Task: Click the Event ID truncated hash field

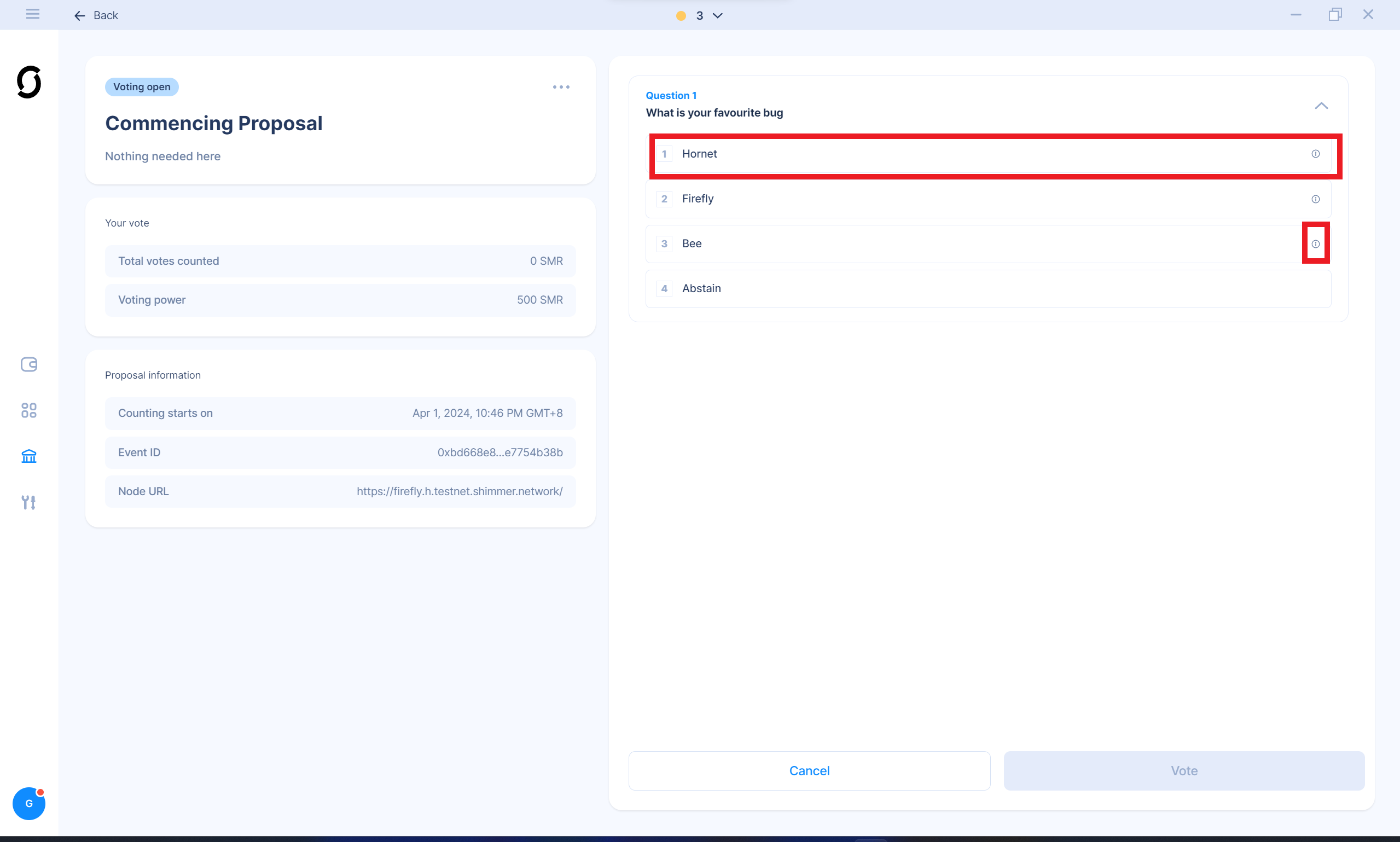Action: [x=499, y=452]
